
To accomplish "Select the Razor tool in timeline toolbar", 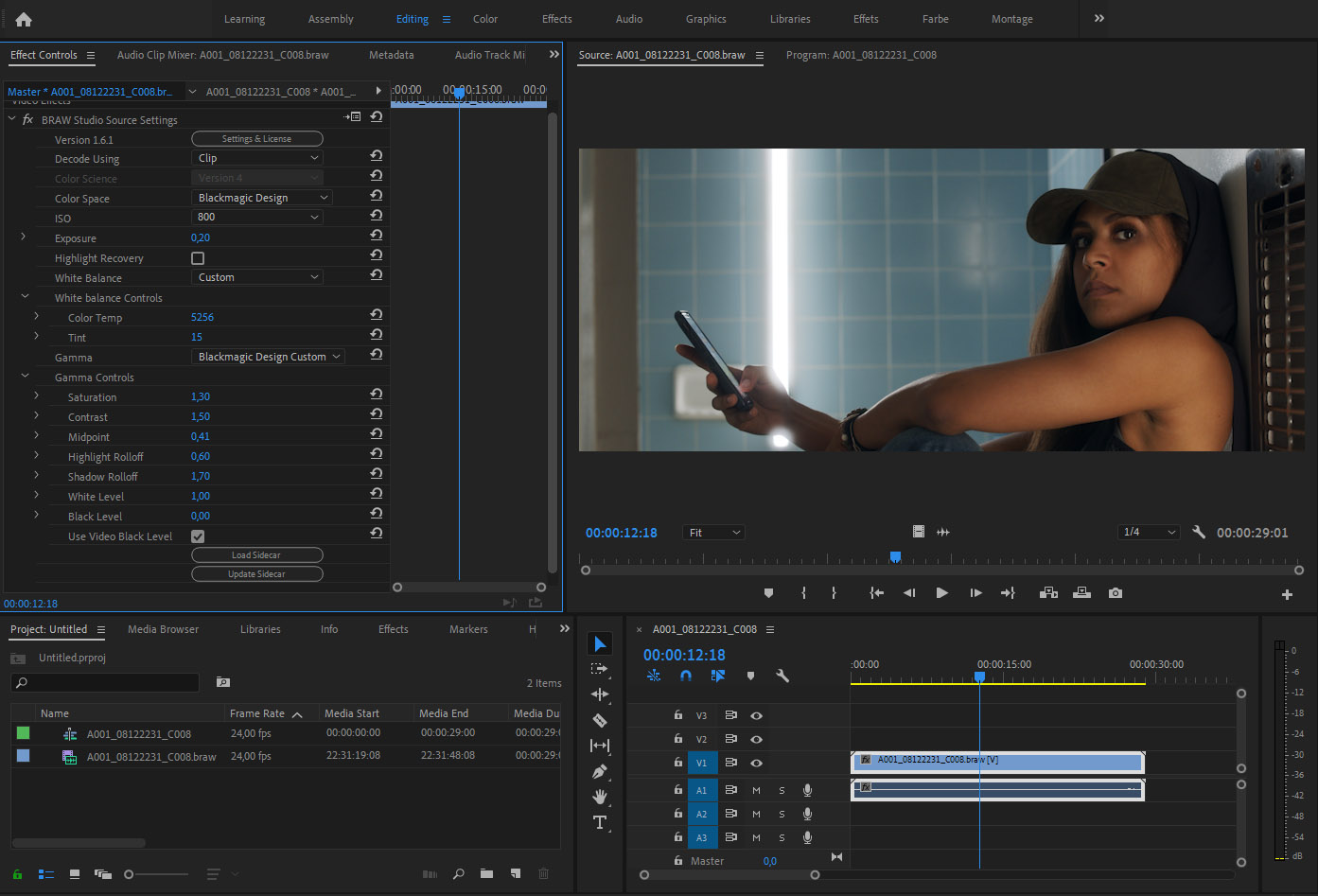I will tap(600, 720).
